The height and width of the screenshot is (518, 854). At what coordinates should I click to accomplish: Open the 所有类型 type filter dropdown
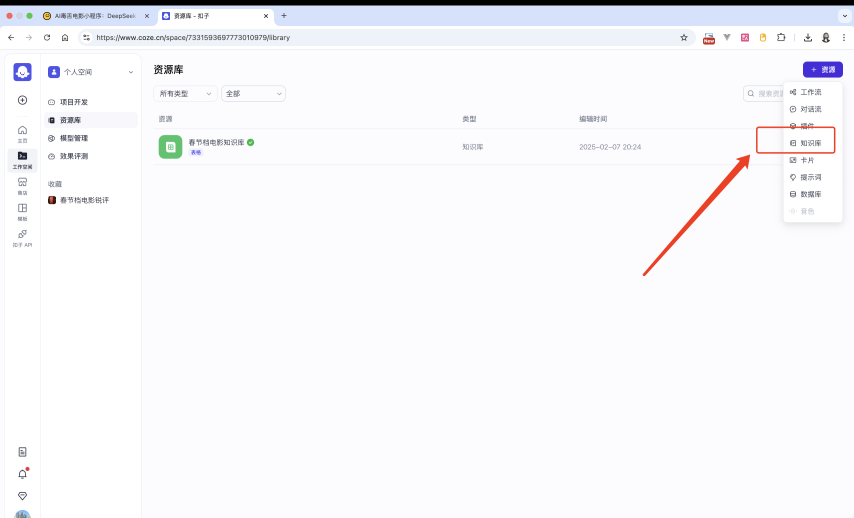click(x=185, y=93)
